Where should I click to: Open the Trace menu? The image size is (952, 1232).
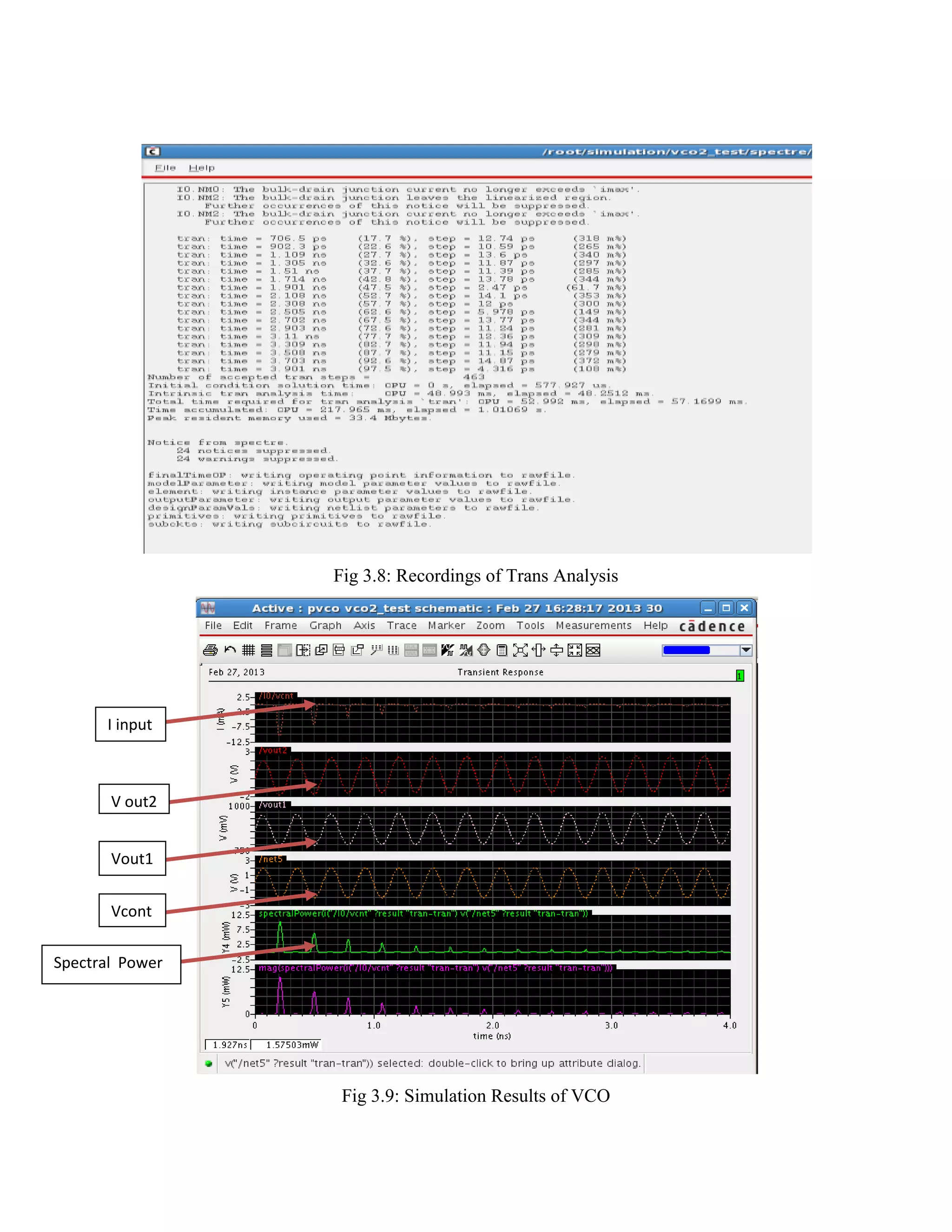402,626
